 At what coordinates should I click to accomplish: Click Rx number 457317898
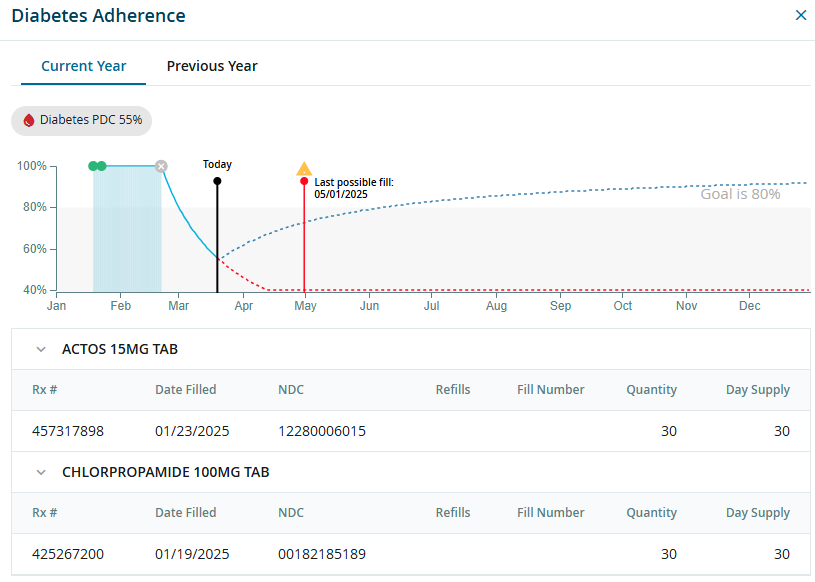click(68, 431)
